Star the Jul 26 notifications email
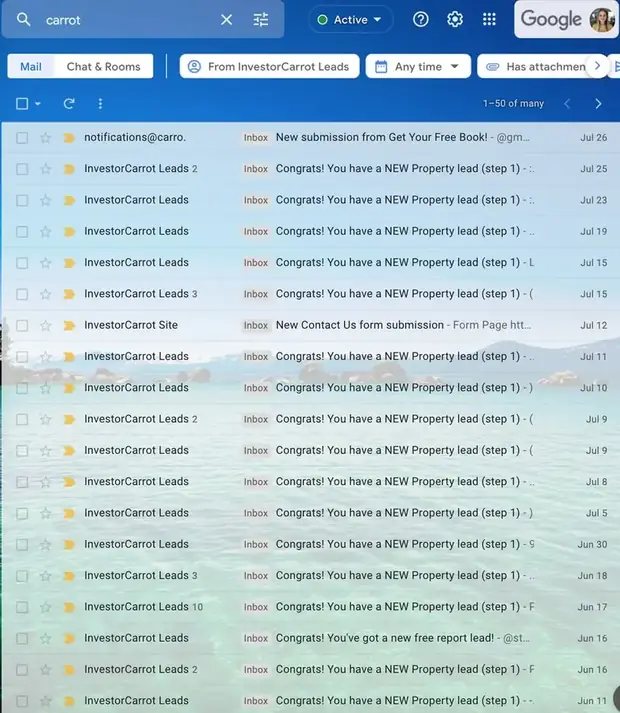Image resolution: width=620 pixels, height=713 pixels. pos(45,137)
